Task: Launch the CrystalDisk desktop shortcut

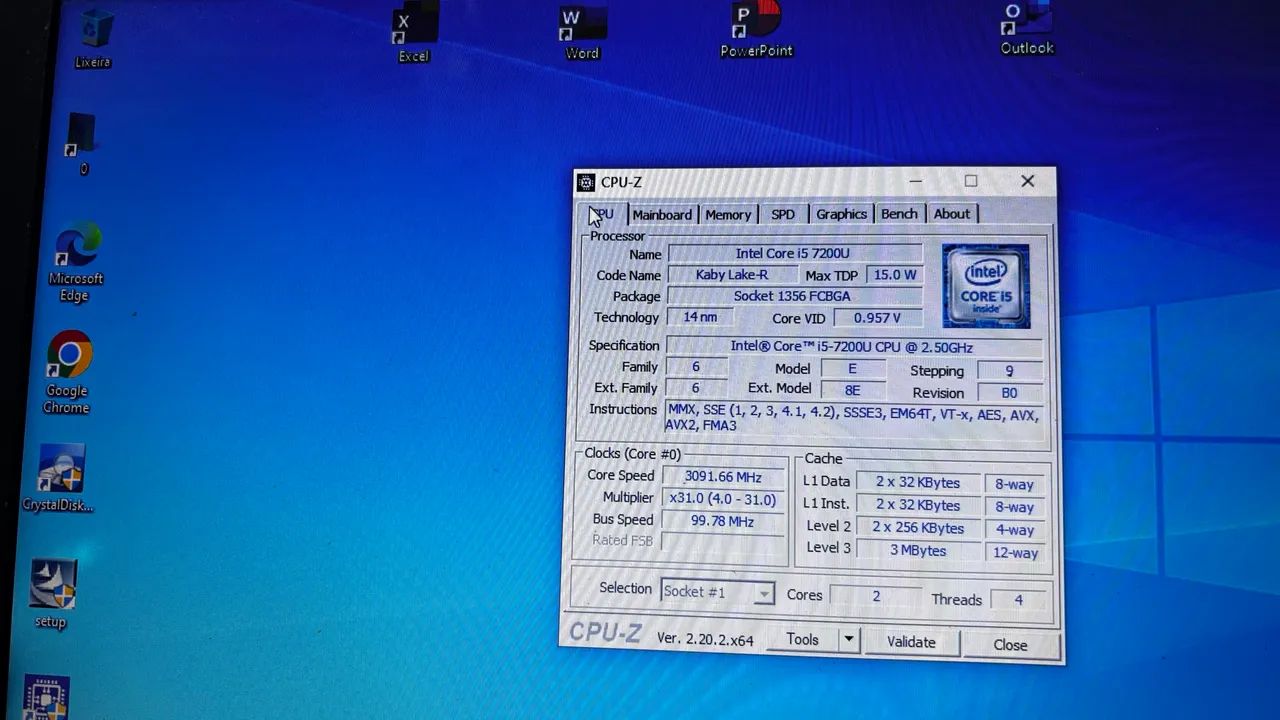Action: tap(58, 478)
